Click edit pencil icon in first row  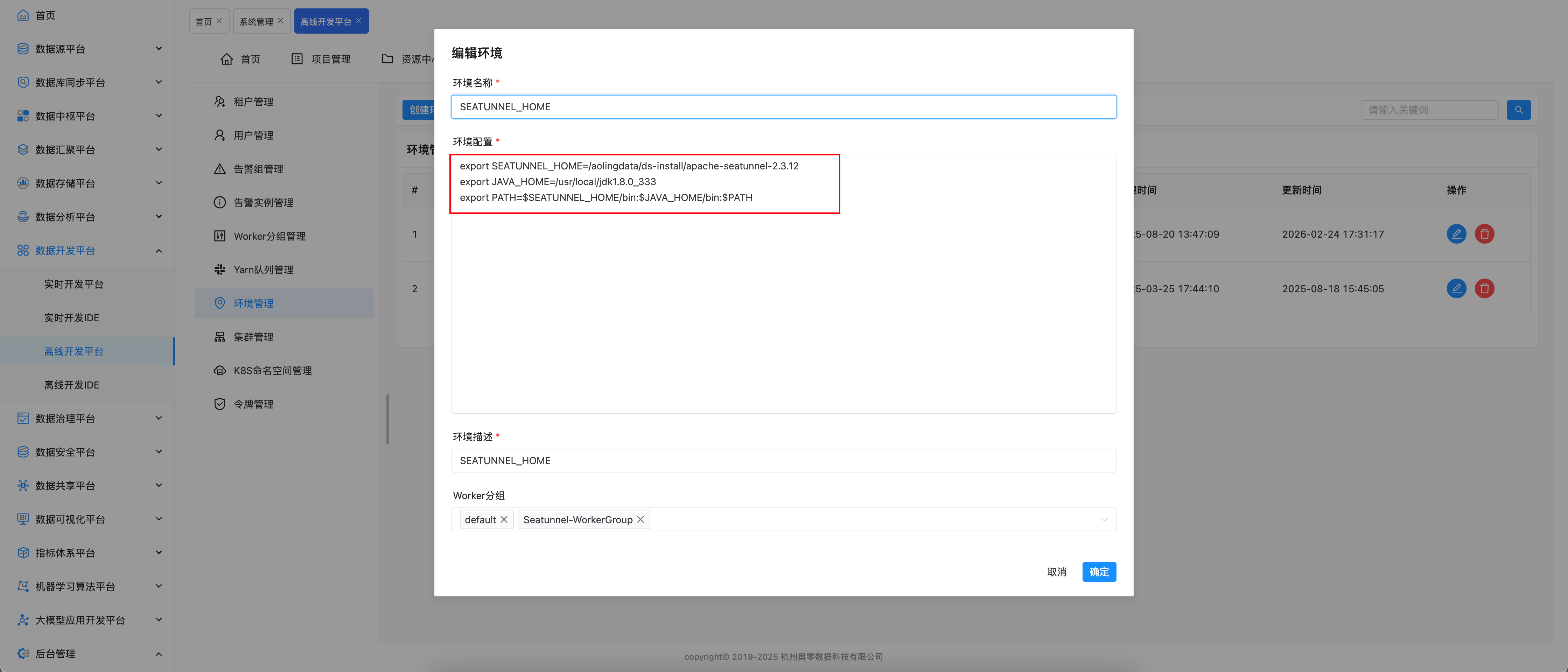(1456, 234)
